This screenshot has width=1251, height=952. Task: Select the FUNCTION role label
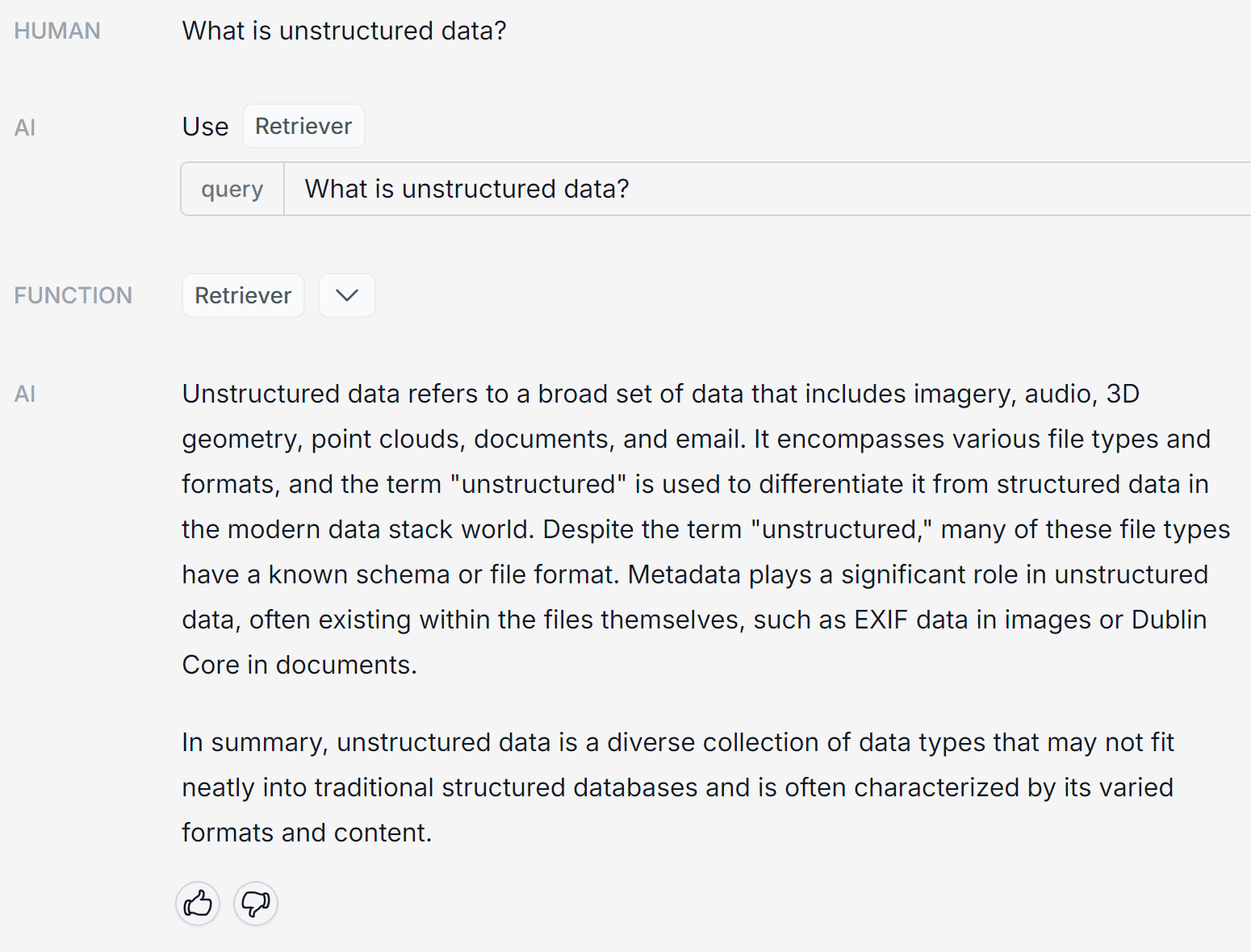(x=73, y=295)
